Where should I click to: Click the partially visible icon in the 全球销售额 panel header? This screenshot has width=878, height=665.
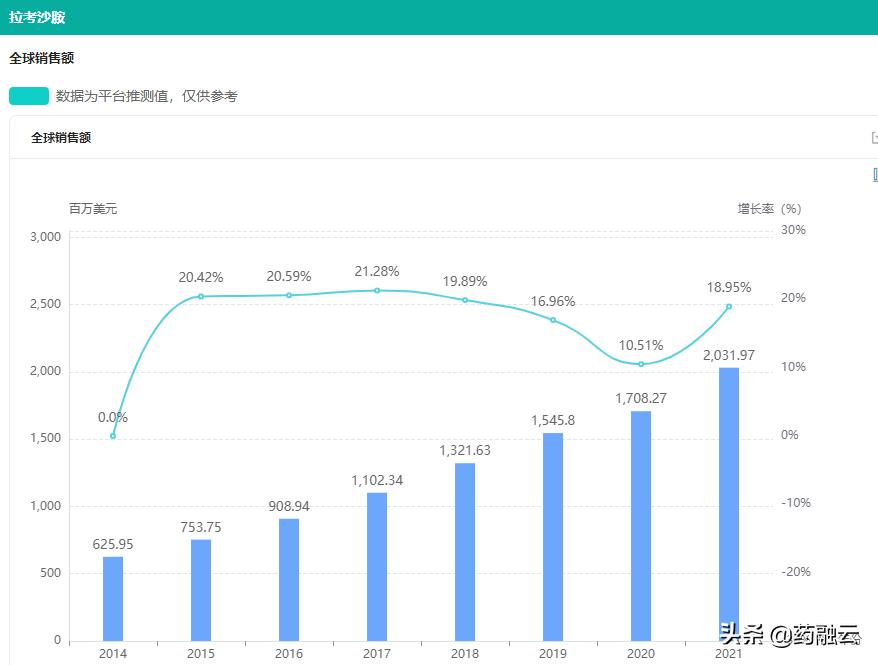pos(874,138)
